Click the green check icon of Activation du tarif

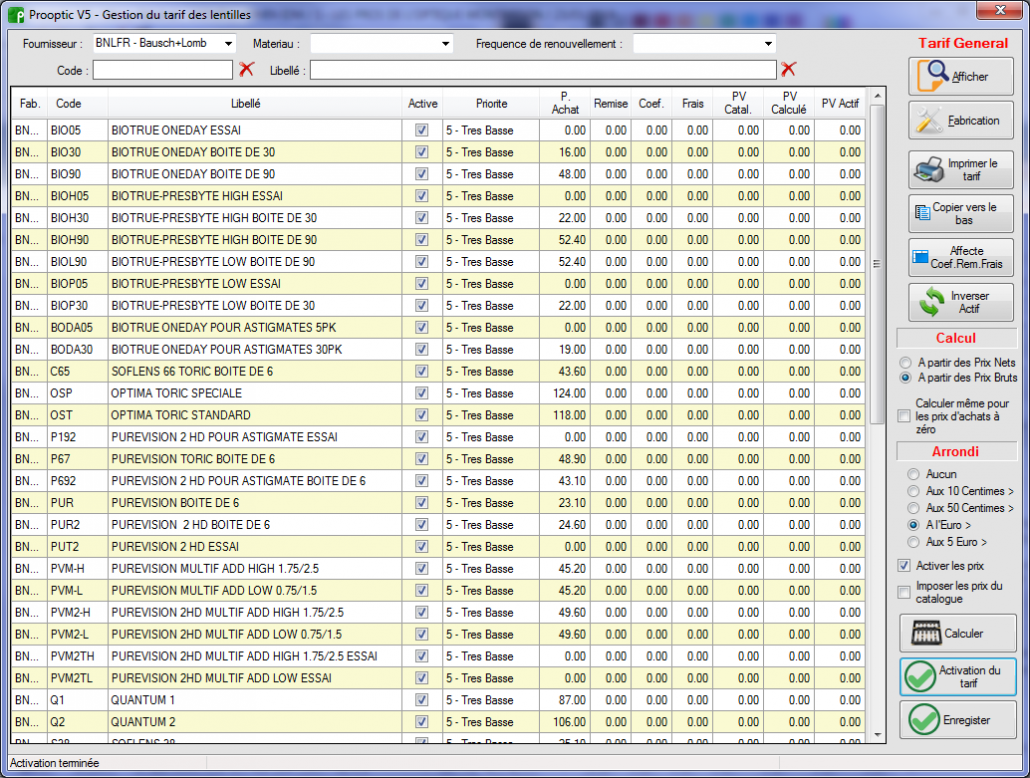pyautogui.click(x=920, y=677)
